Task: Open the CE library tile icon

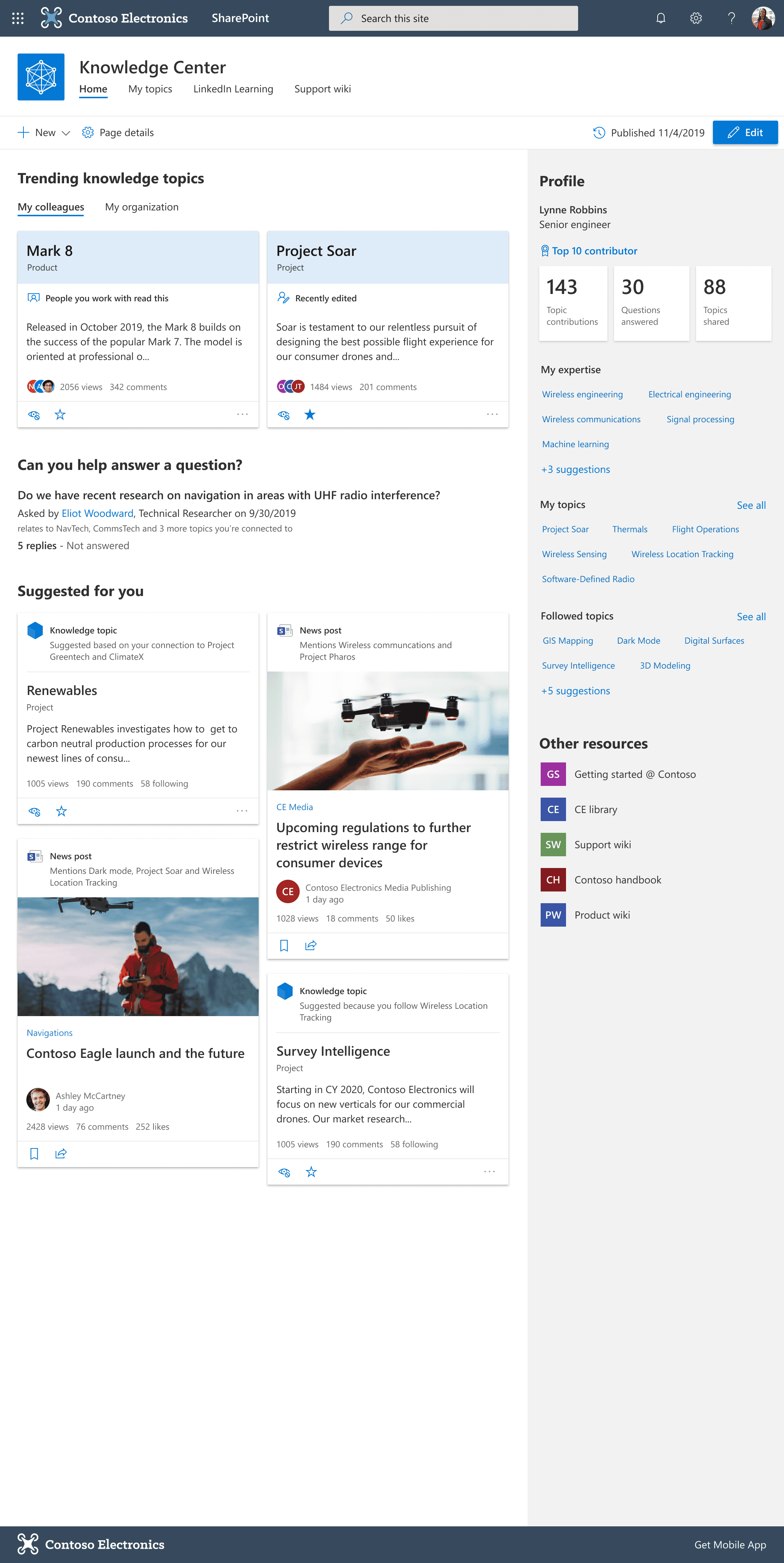Action: coord(553,809)
